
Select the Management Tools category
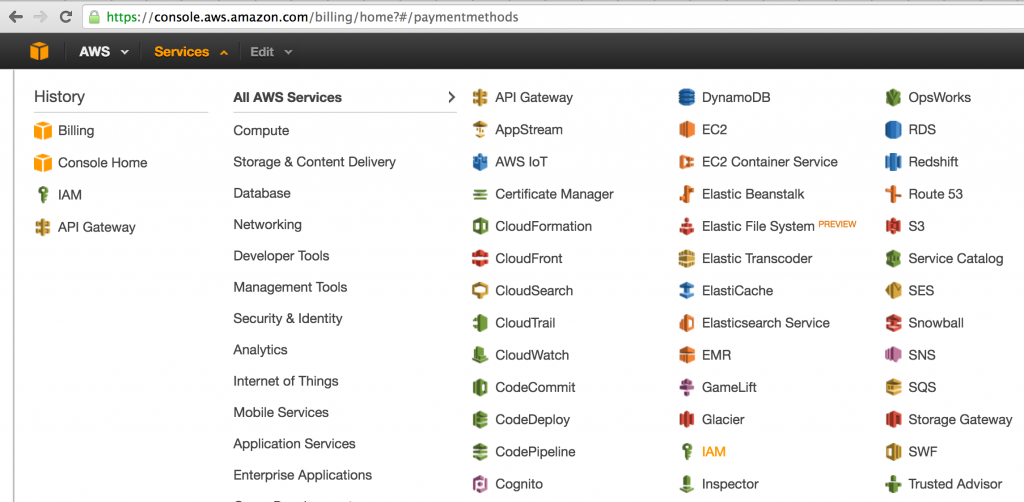[x=291, y=287]
